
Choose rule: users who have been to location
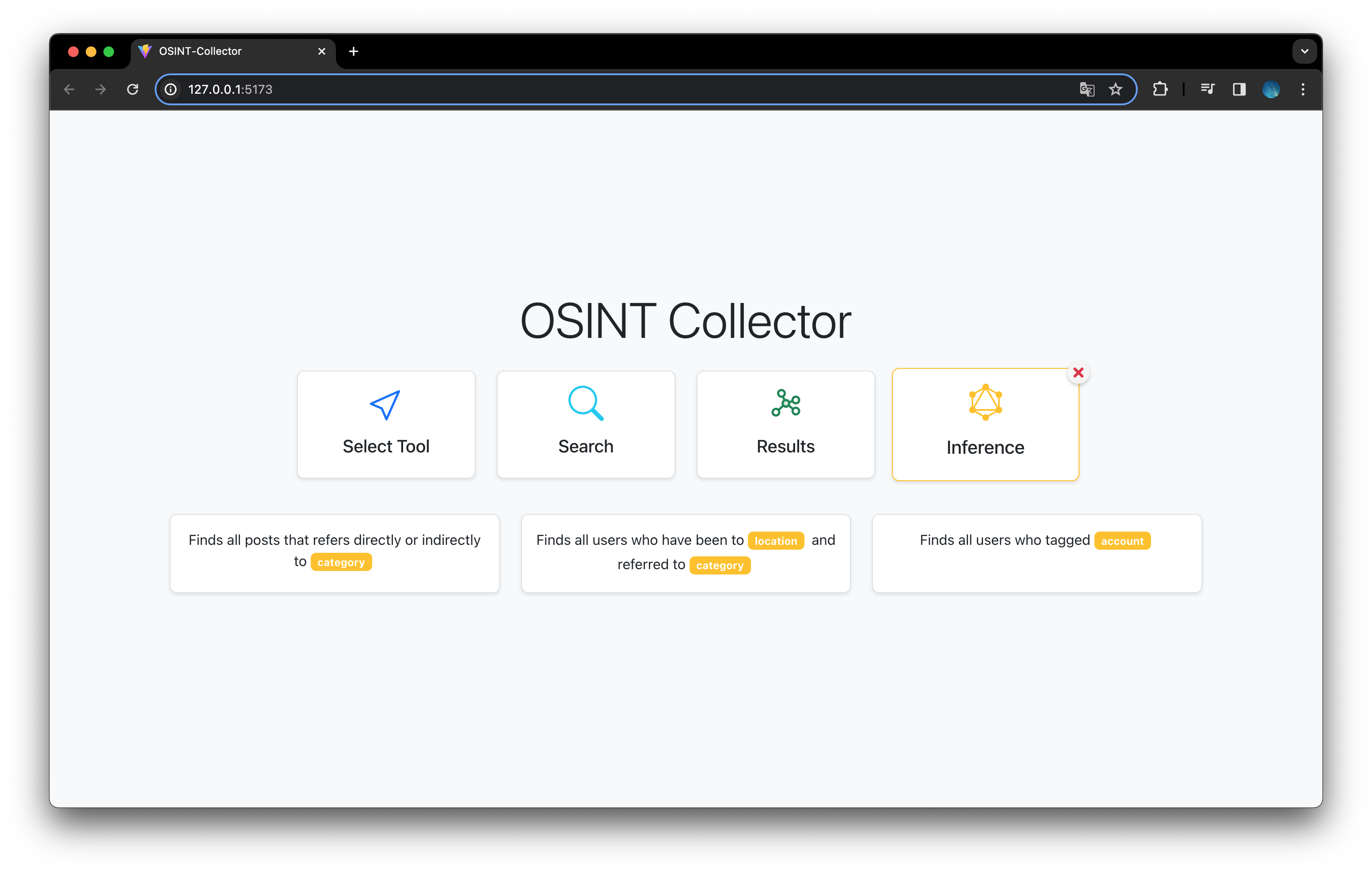click(686, 553)
